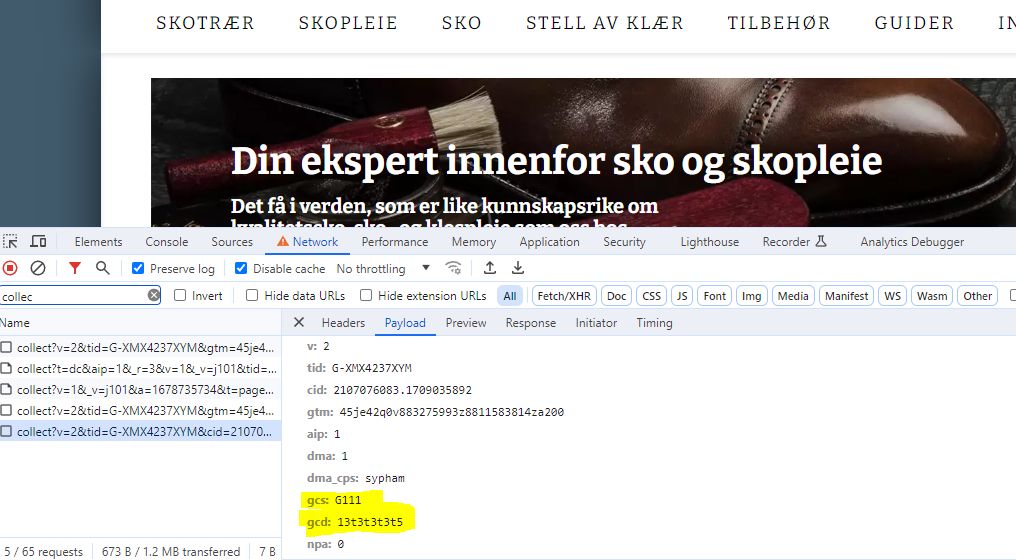The height and width of the screenshot is (560, 1016).
Task: Stop recording network log
Action: [x=10, y=268]
